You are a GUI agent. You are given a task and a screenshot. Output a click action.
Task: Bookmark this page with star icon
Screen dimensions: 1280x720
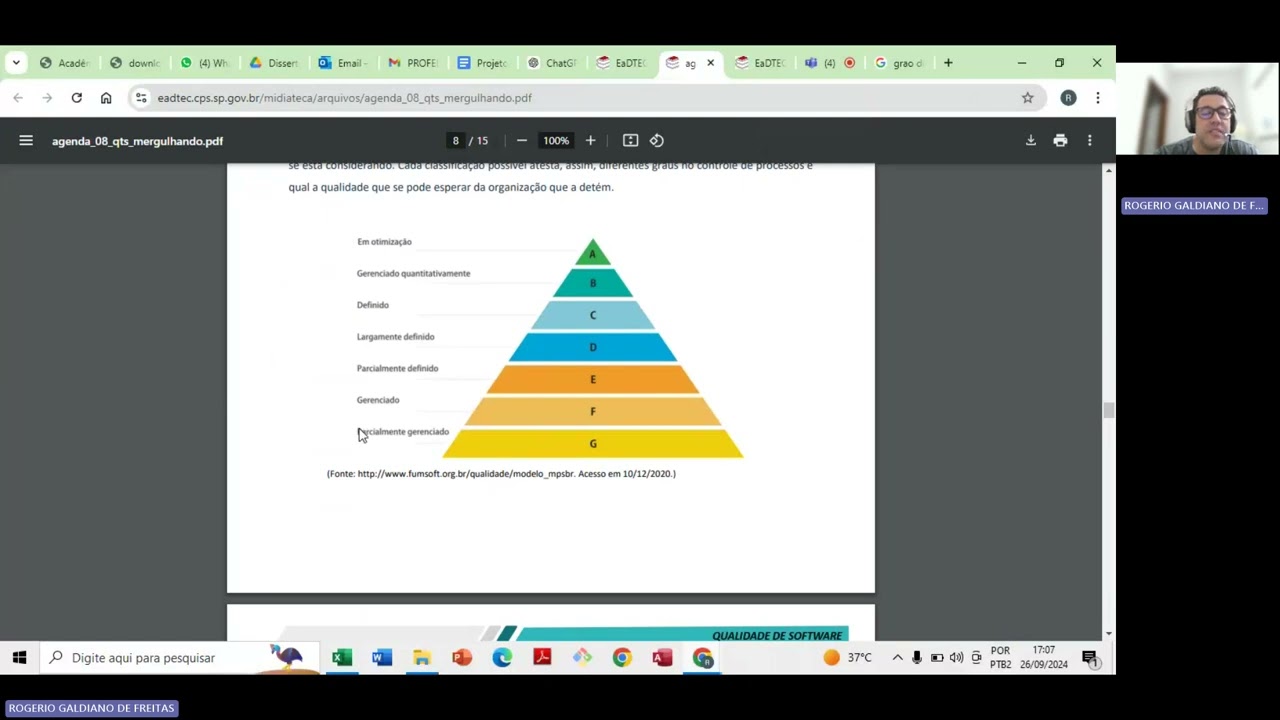click(1027, 98)
